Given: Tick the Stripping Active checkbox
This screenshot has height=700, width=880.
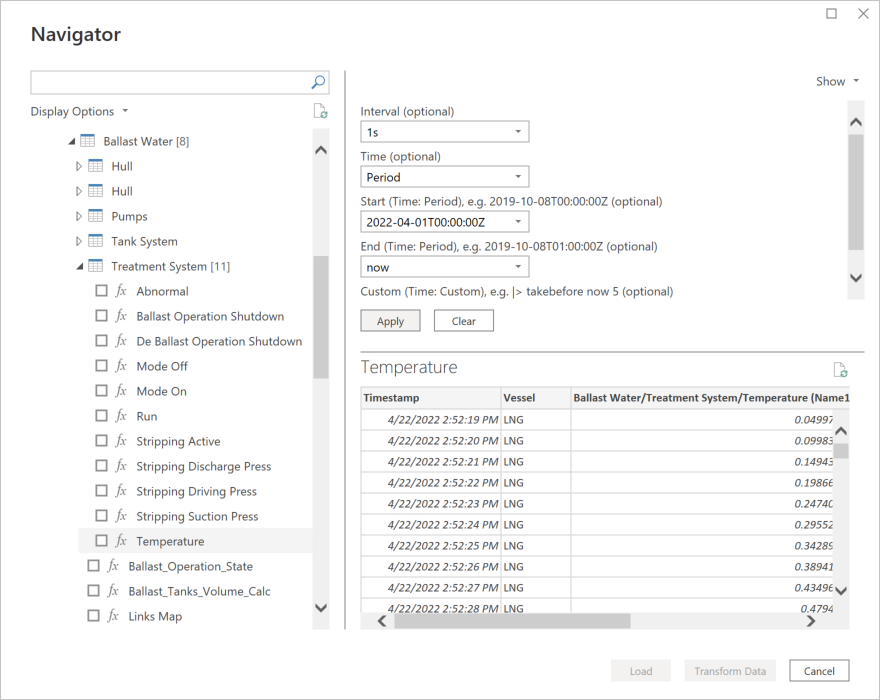Looking at the screenshot, I should click(x=101, y=441).
